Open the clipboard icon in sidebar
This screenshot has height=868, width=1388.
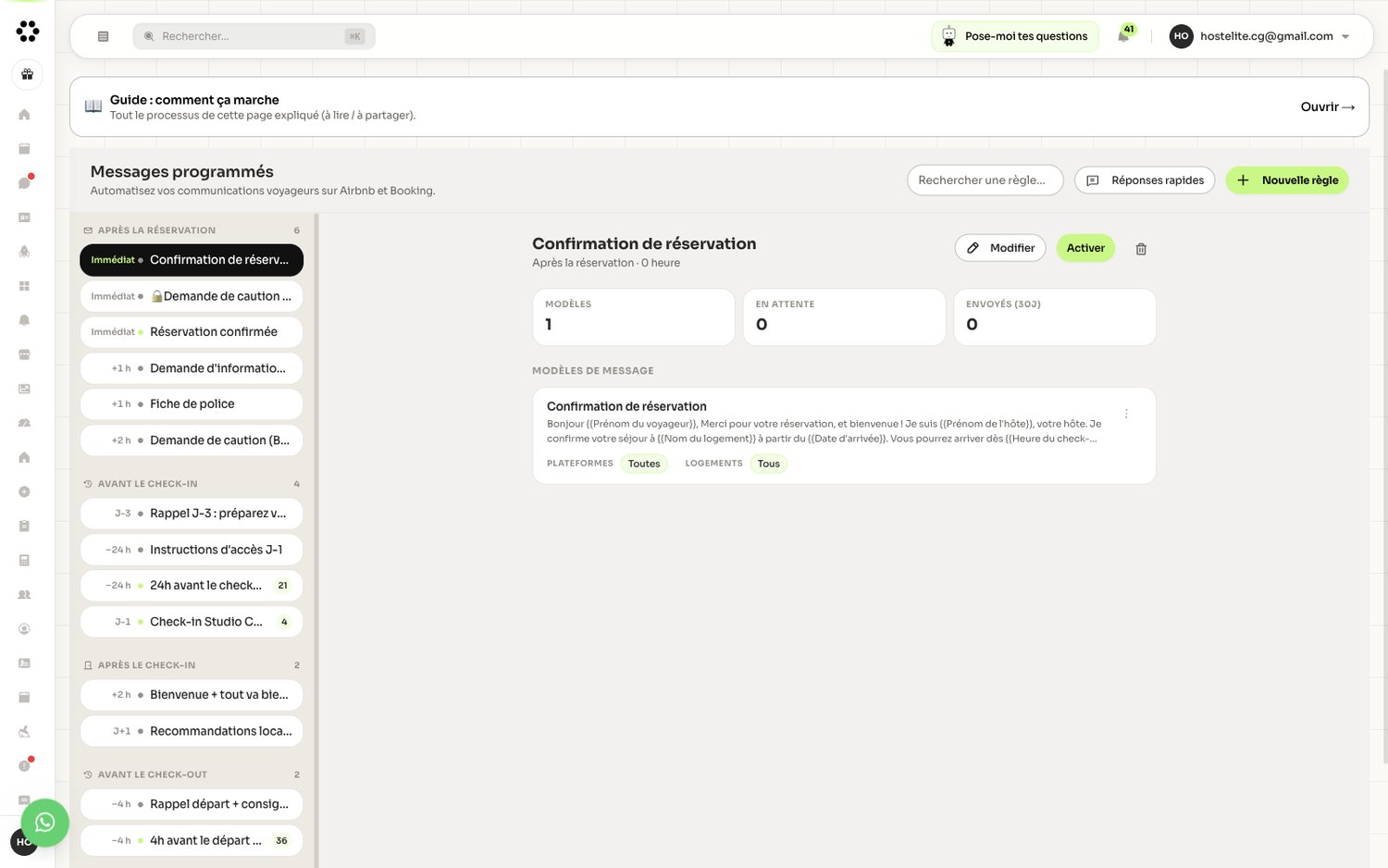click(x=25, y=526)
